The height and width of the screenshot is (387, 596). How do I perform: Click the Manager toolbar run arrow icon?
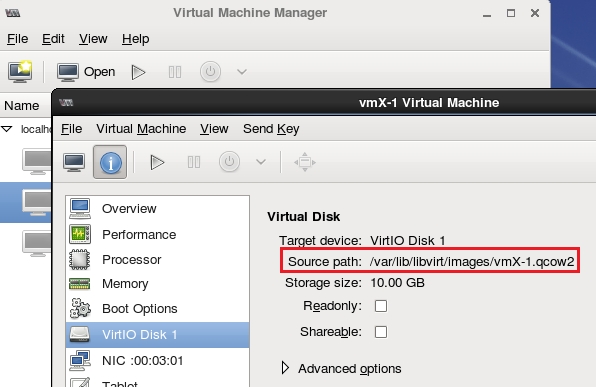(138, 72)
